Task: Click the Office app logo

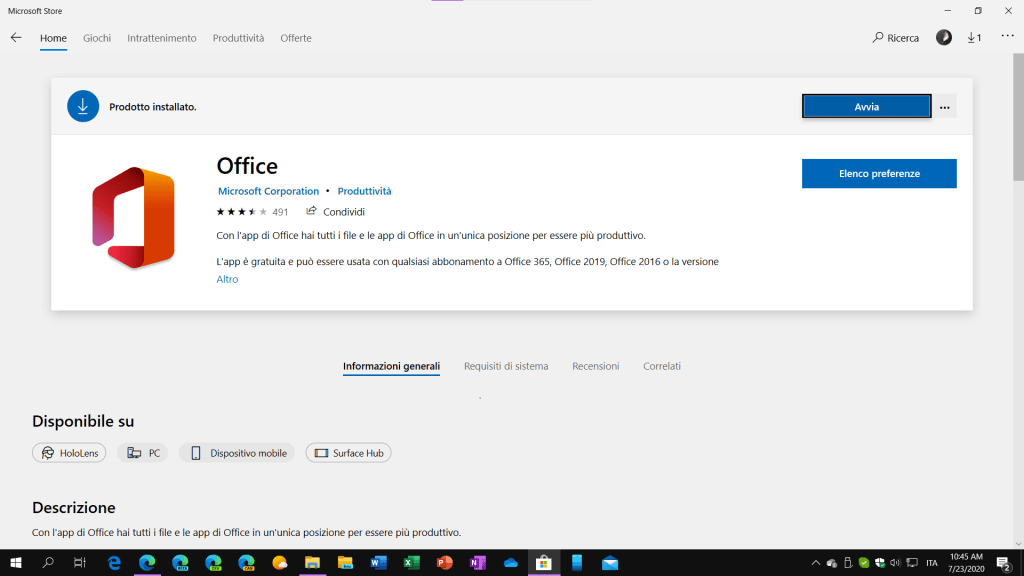Action: (x=133, y=219)
